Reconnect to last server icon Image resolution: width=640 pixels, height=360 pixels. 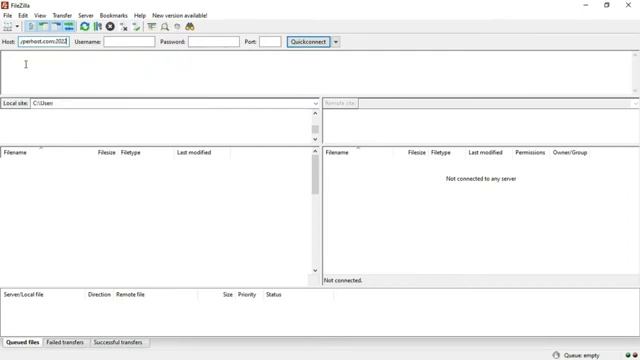[x=136, y=27]
